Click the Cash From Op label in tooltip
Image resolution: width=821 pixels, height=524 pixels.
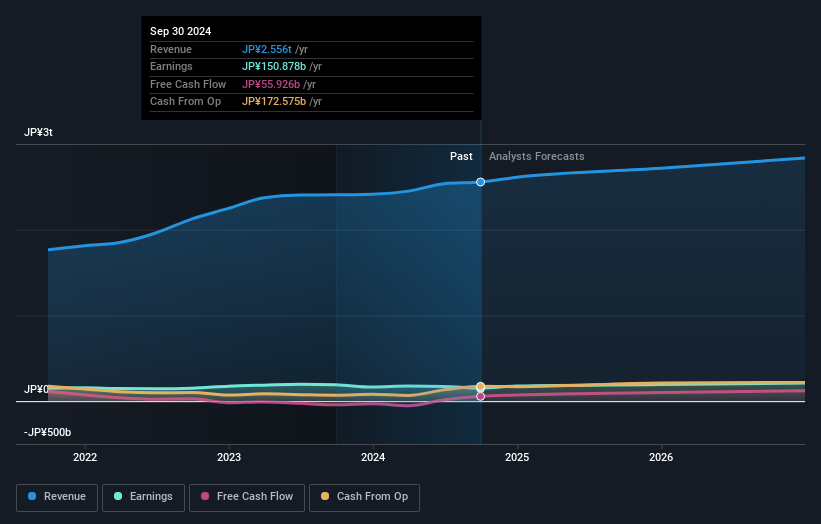(185, 102)
